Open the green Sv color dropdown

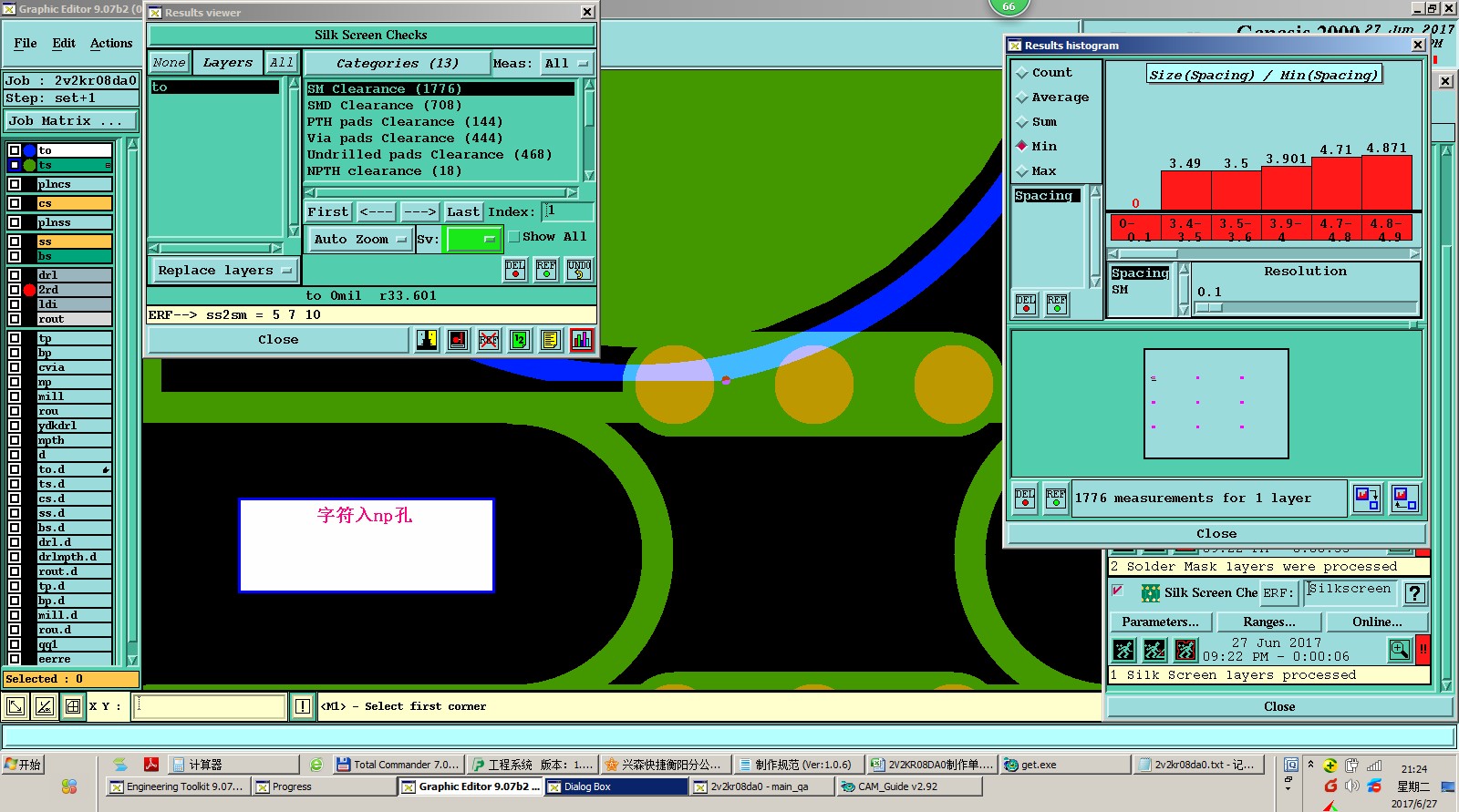coord(473,240)
